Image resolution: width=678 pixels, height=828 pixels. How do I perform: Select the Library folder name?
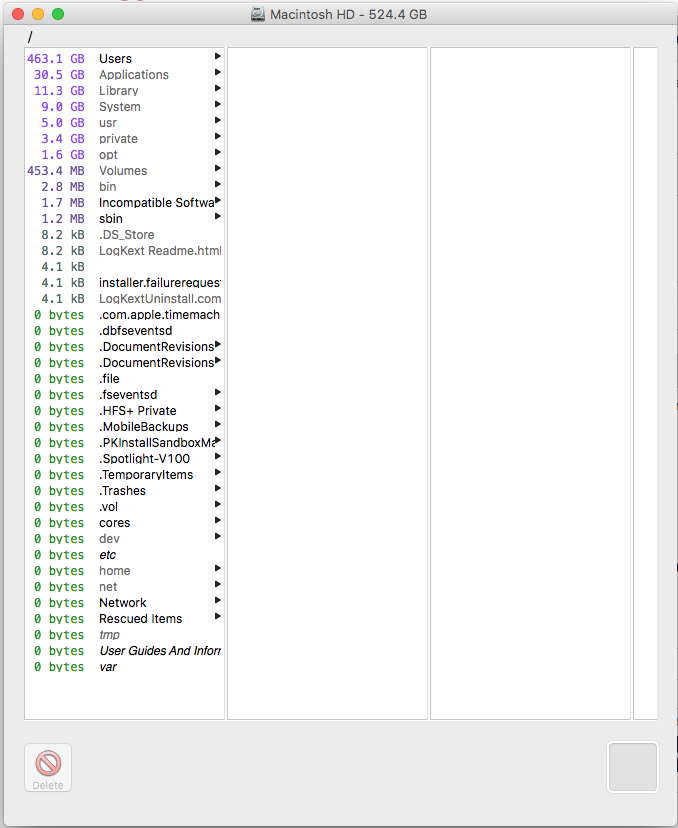(119, 91)
